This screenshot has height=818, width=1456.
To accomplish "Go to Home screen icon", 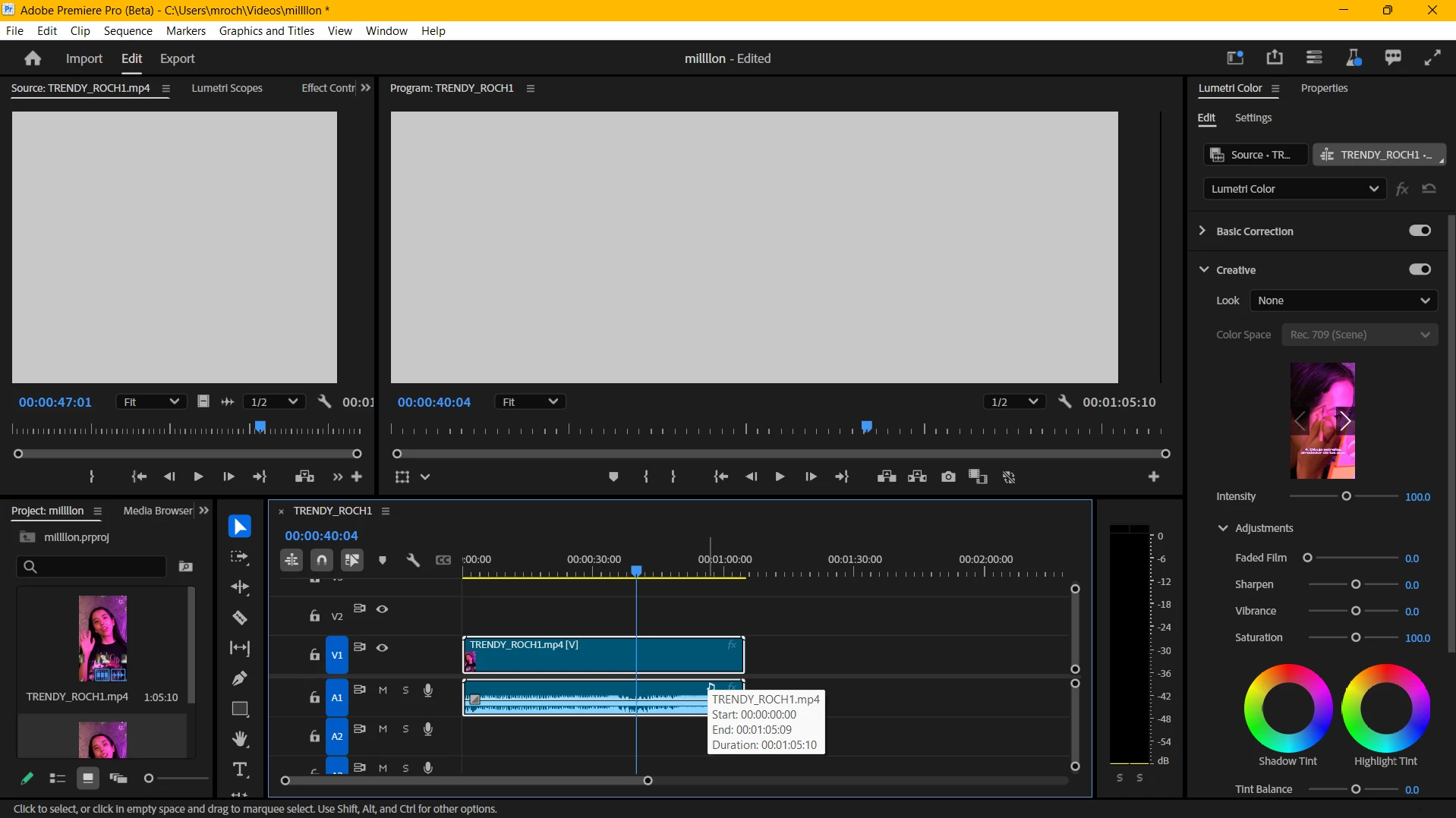I will click(x=33, y=58).
